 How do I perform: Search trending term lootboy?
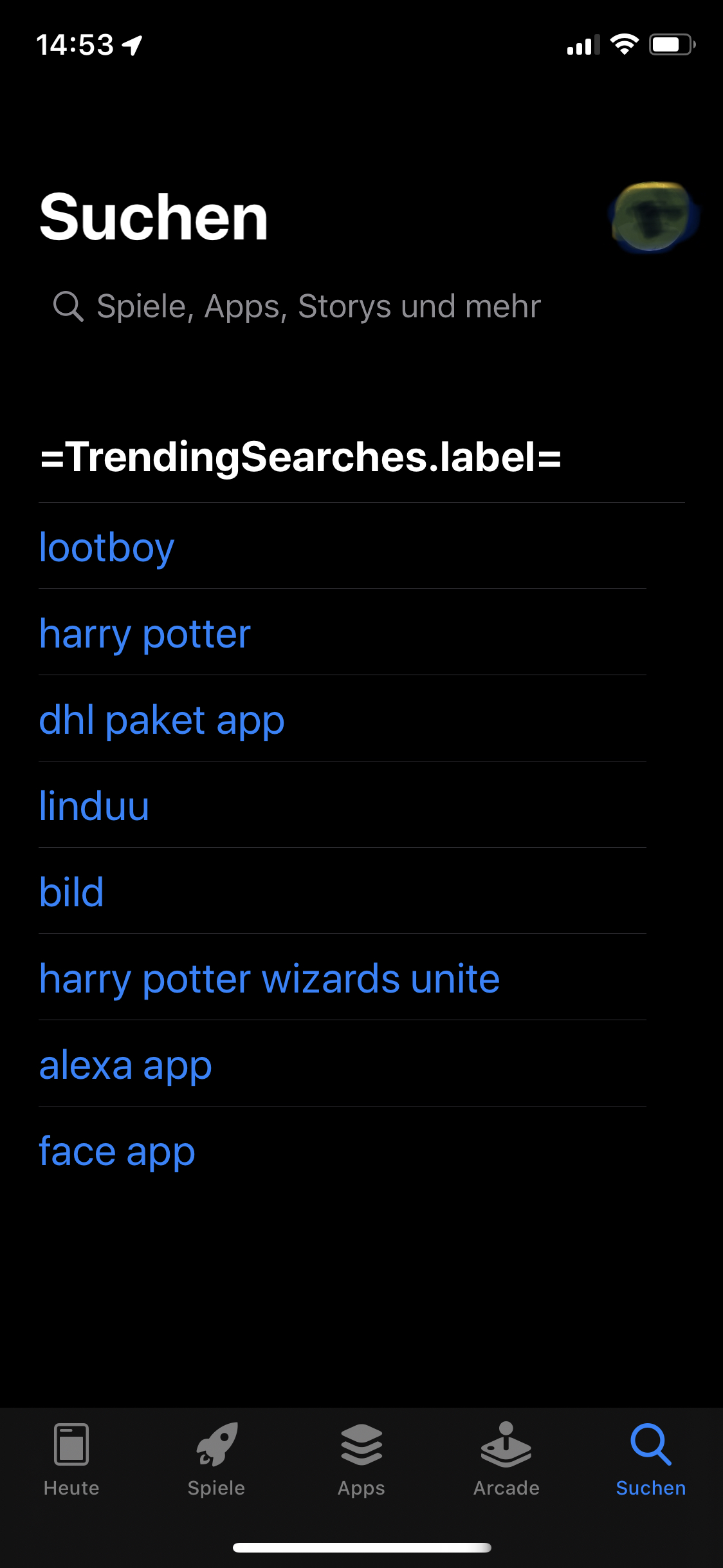(x=107, y=548)
